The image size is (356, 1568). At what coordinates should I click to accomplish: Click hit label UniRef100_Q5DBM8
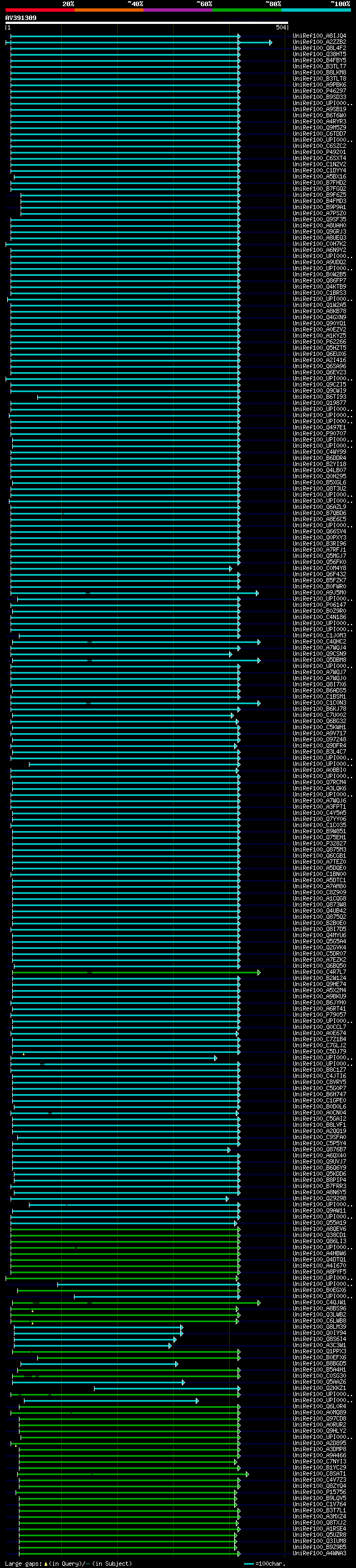(319, 660)
